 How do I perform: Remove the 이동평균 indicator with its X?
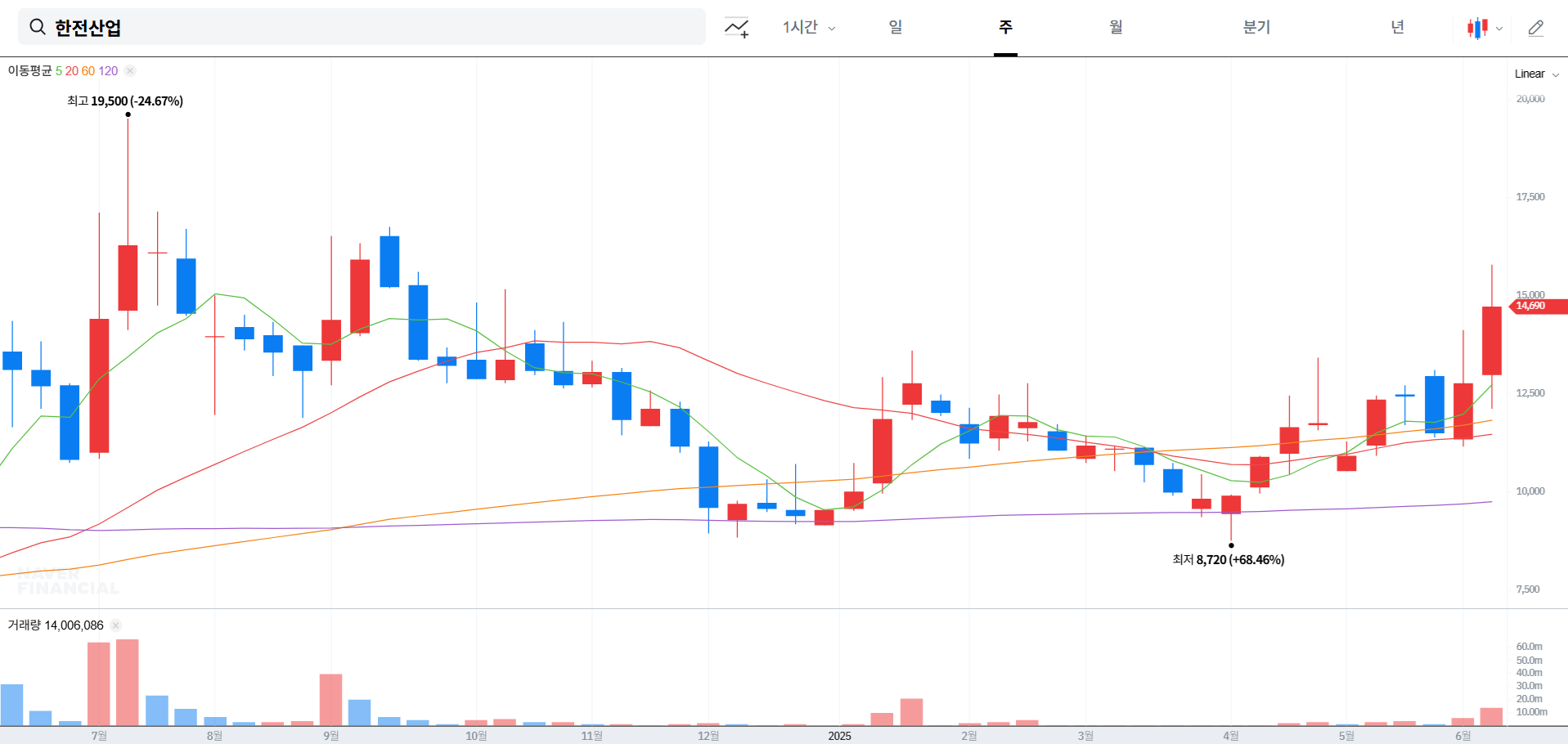click(130, 71)
